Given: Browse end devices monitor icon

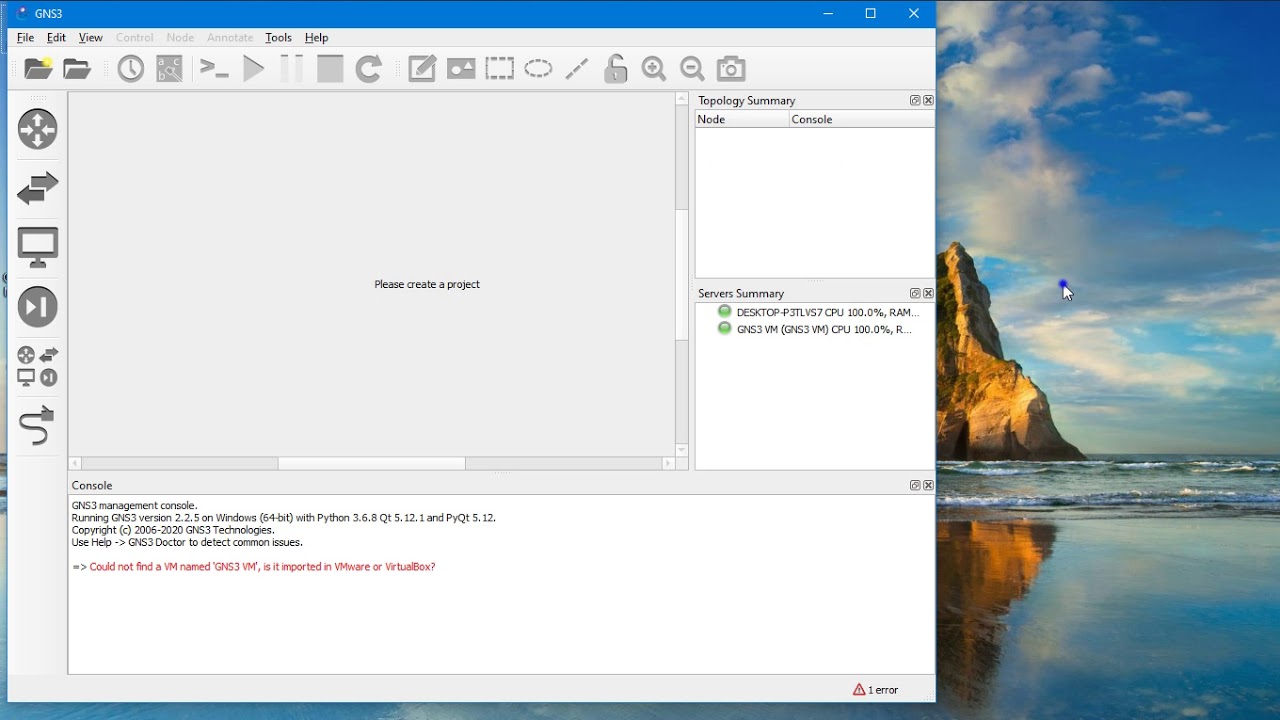Looking at the screenshot, I should [x=38, y=247].
